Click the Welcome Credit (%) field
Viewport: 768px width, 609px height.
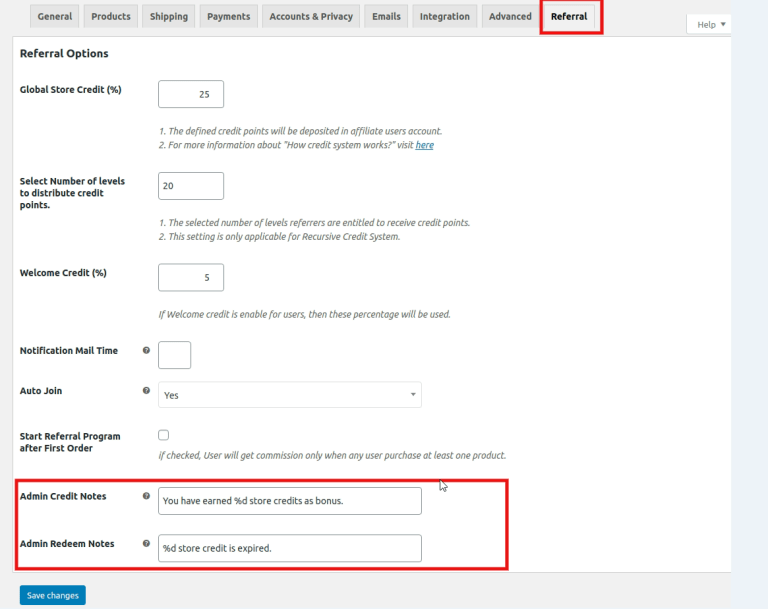(x=191, y=277)
